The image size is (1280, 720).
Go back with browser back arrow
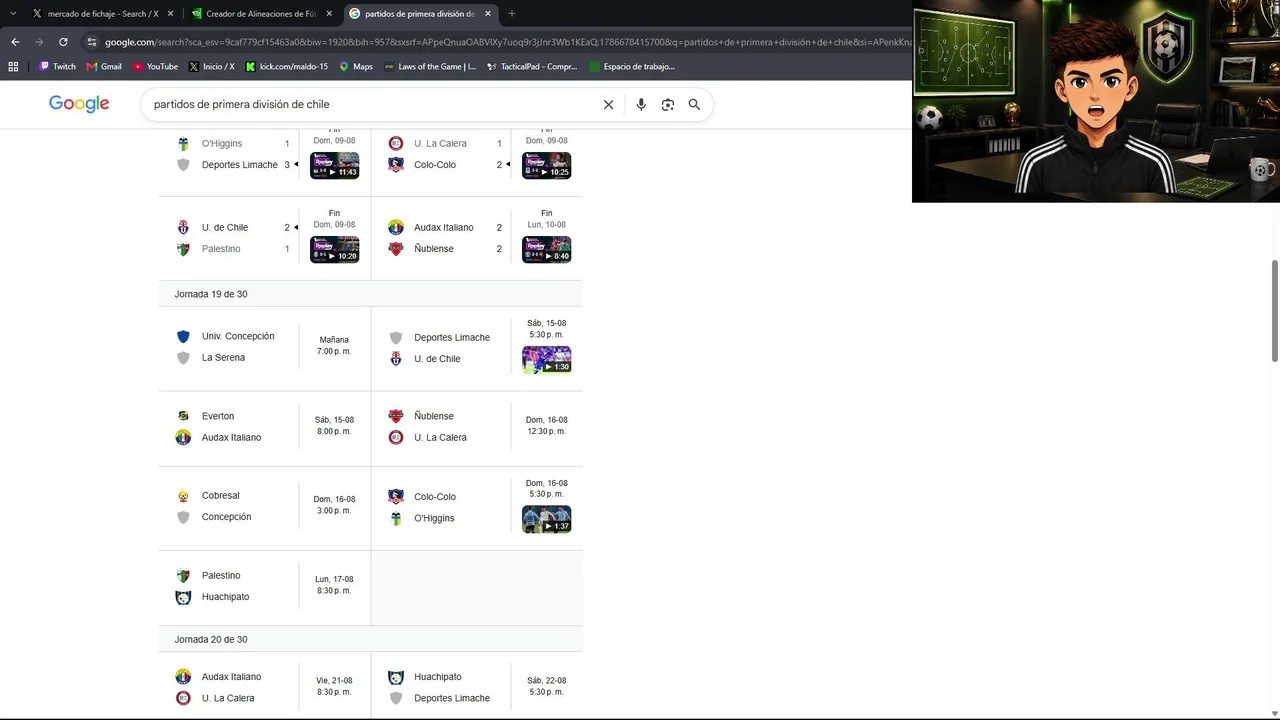click(15, 42)
